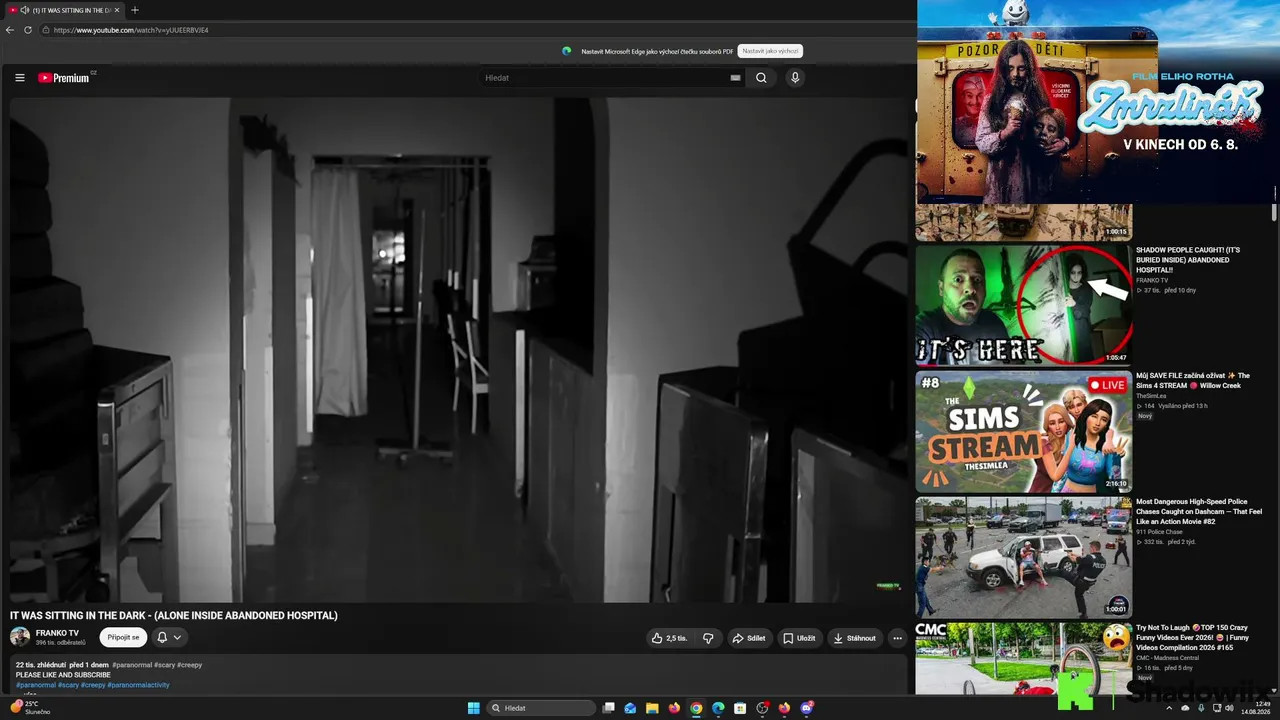Open the FRANKO TV channel avatar
The width and height of the screenshot is (1280, 720).
click(20, 637)
